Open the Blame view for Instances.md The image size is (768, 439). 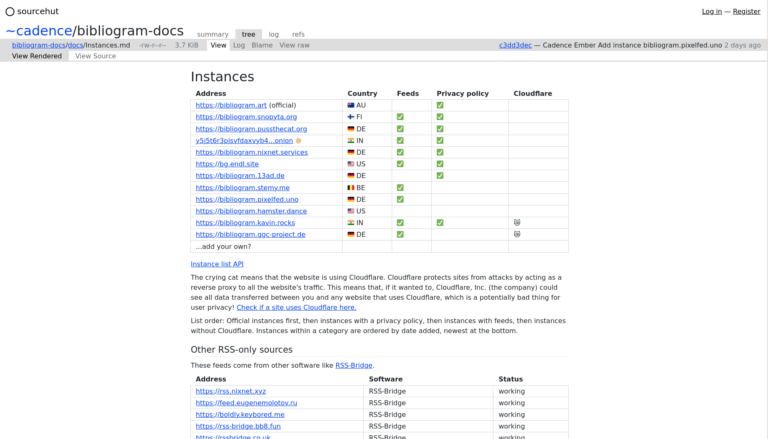pyautogui.click(x=262, y=45)
